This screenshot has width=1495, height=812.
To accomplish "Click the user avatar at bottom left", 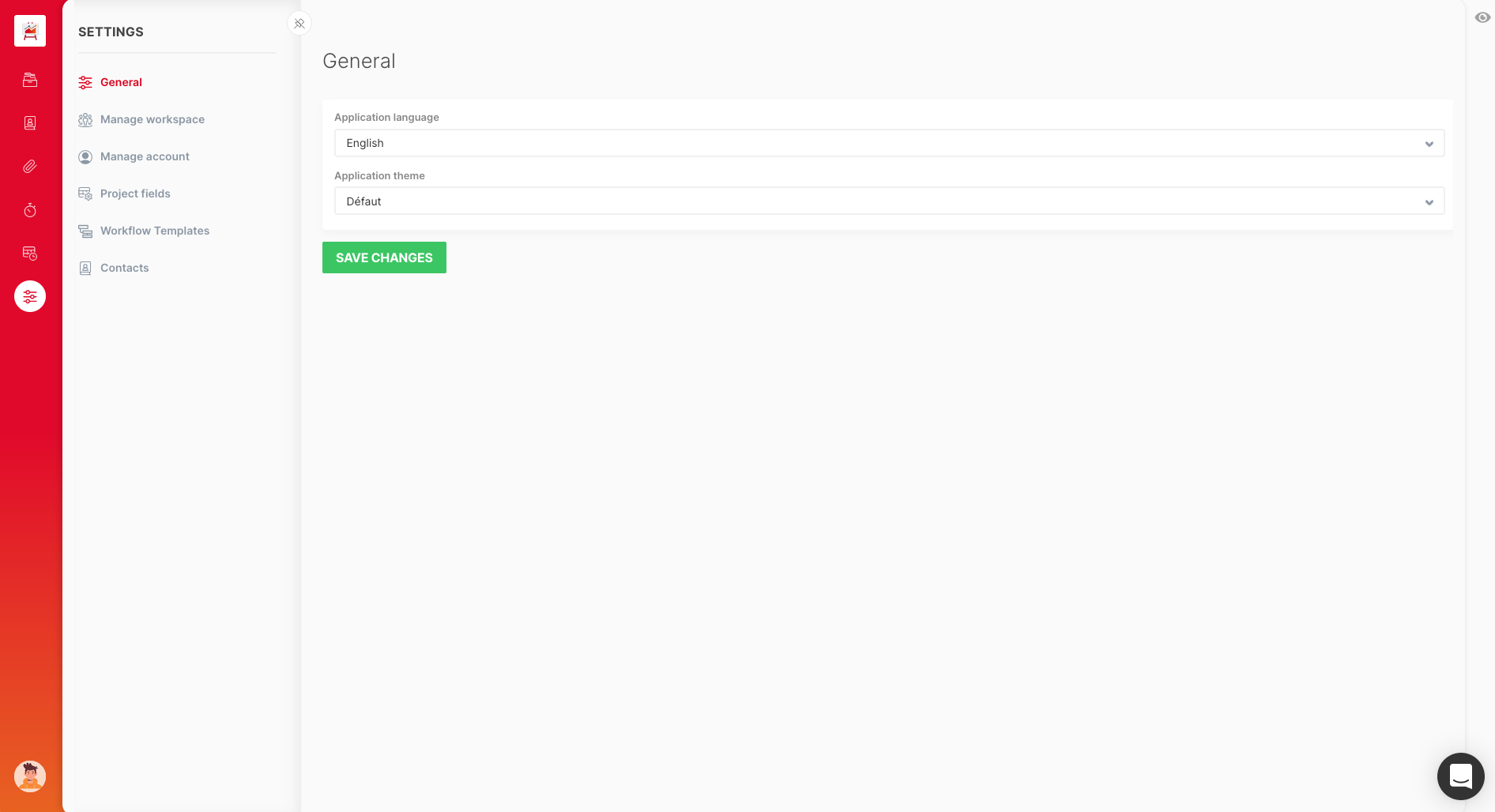I will coord(30,776).
